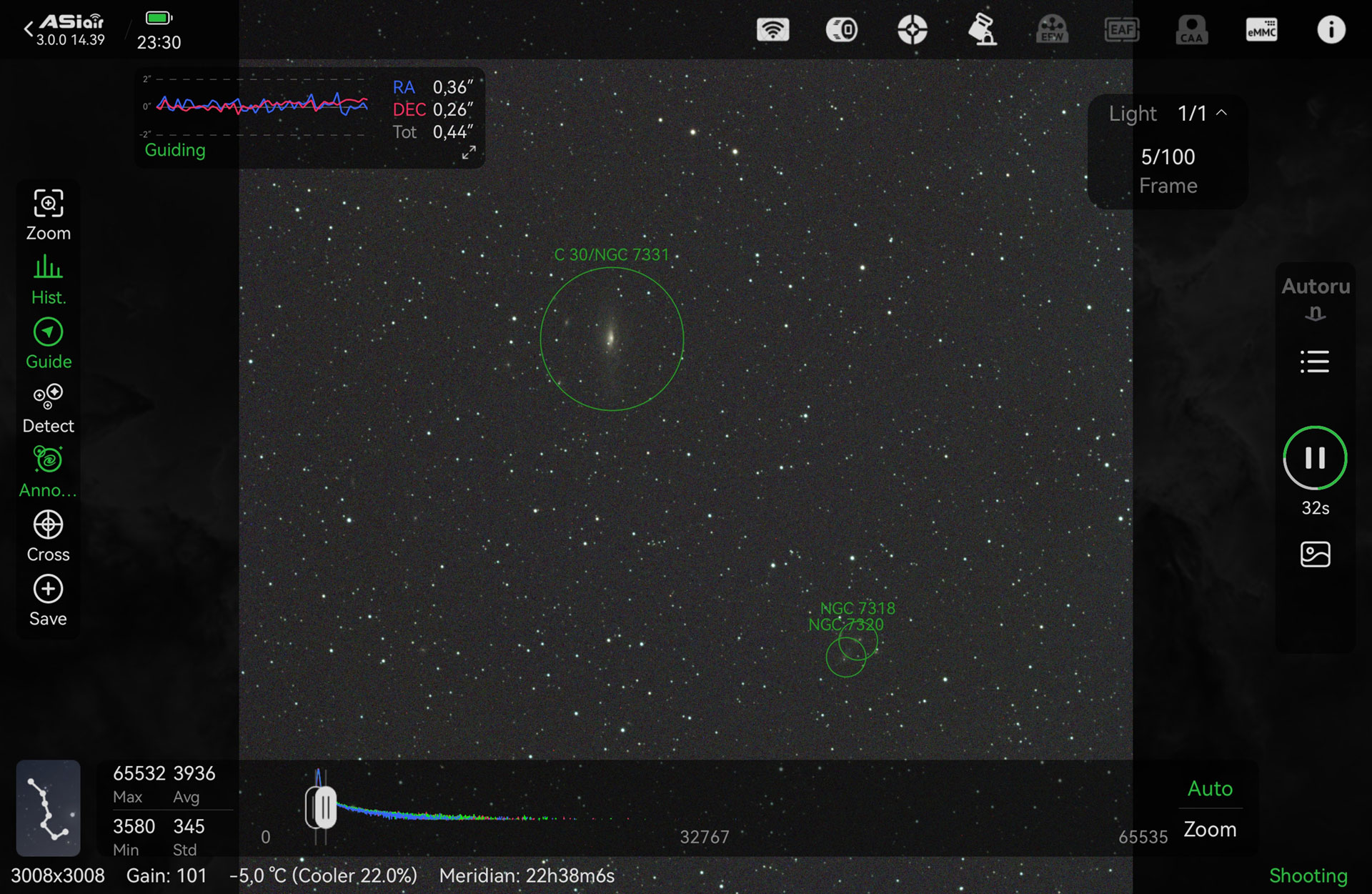Expand the guiding graph panel
The width and height of the screenshot is (1372, 894).
(469, 153)
